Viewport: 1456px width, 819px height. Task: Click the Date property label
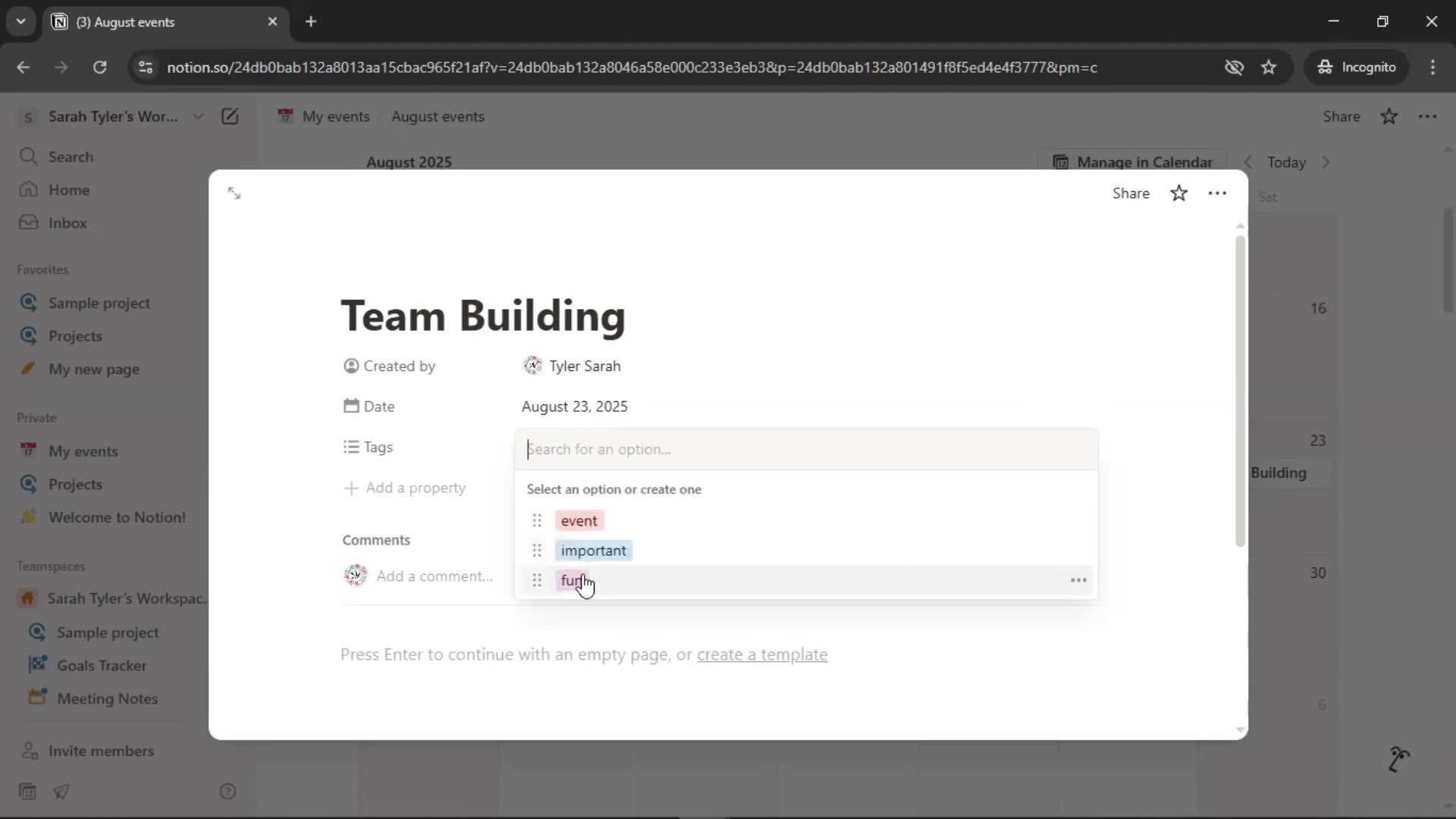tap(369, 406)
